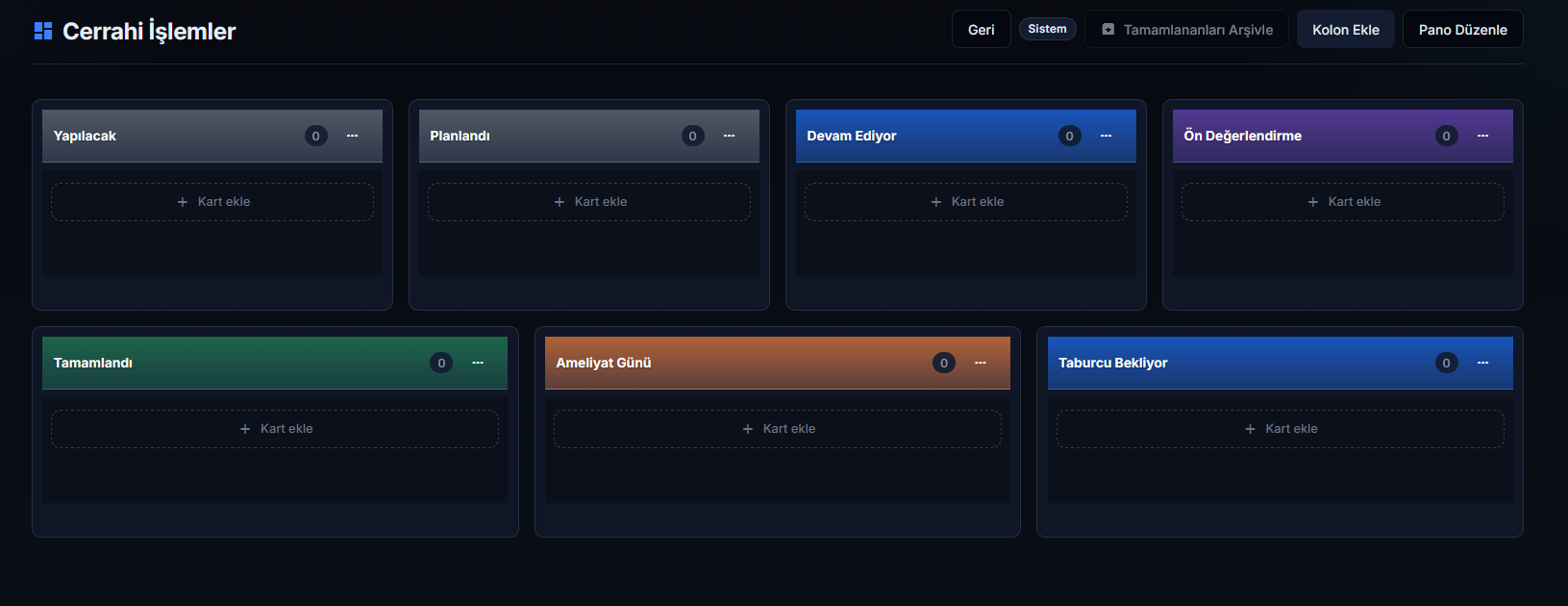Viewport: 1568px width, 606px height.
Task: Add a card to Ameliyat Günü column
Action: point(778,429)
